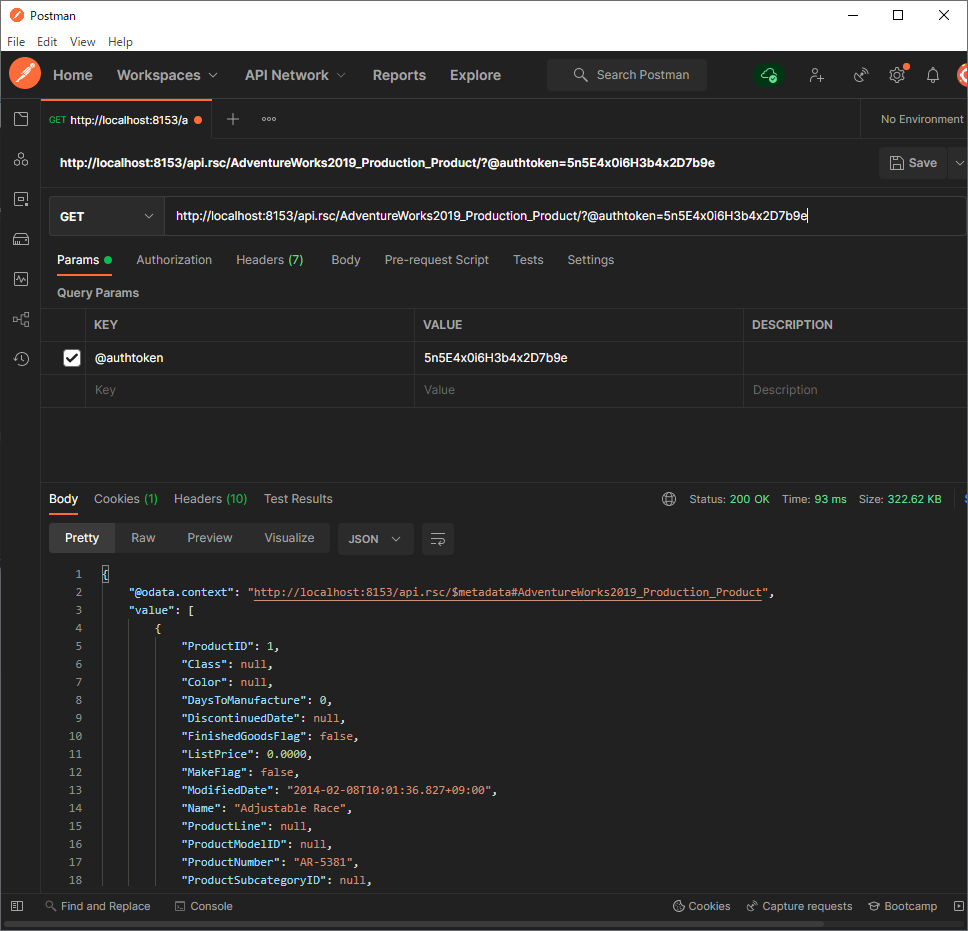The width and height of the screenshot is (968, 931).
Task: Click the invite user icon
Action: click(x=816, y=75)
